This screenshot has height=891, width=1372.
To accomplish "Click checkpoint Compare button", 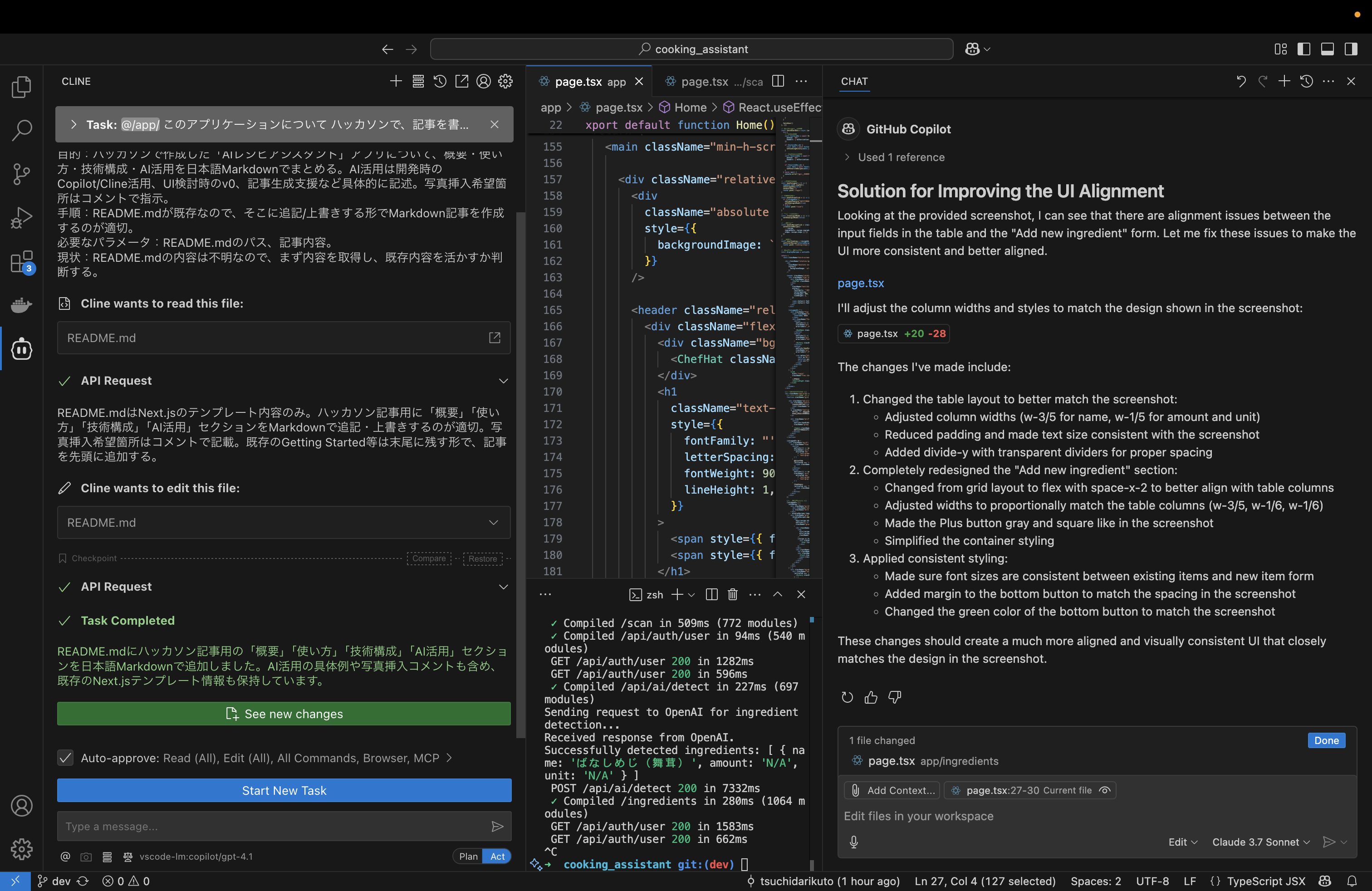I will pyautogui.click(x=429, y=558).
